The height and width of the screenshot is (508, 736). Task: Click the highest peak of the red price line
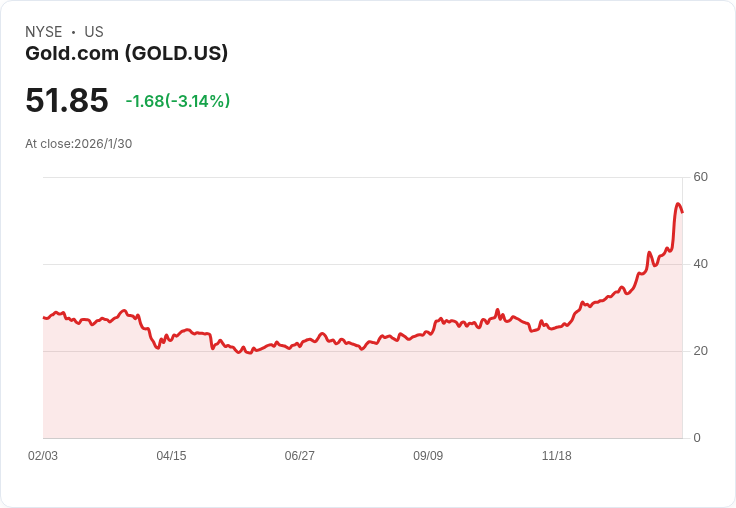678,204
